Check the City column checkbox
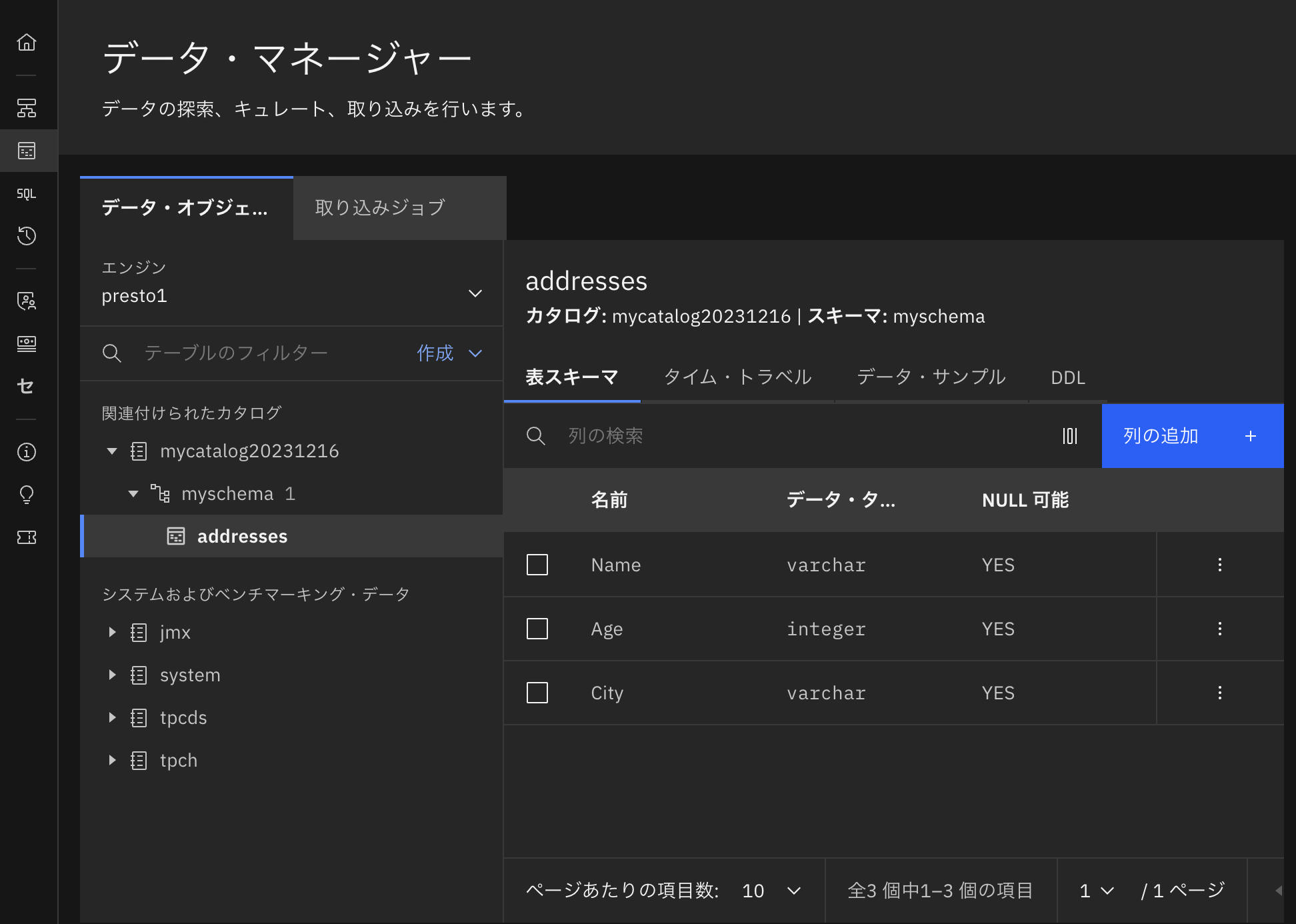Viewport: 1296px width, 924px height. tap(537, 693)
